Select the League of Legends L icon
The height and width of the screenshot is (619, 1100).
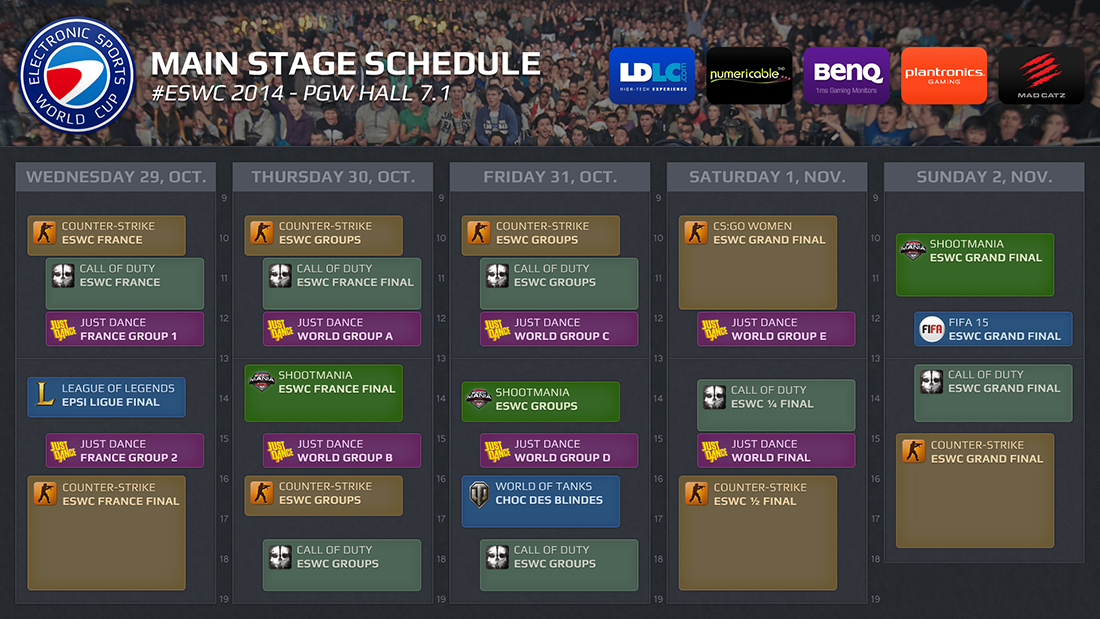(x=45, y=394)
